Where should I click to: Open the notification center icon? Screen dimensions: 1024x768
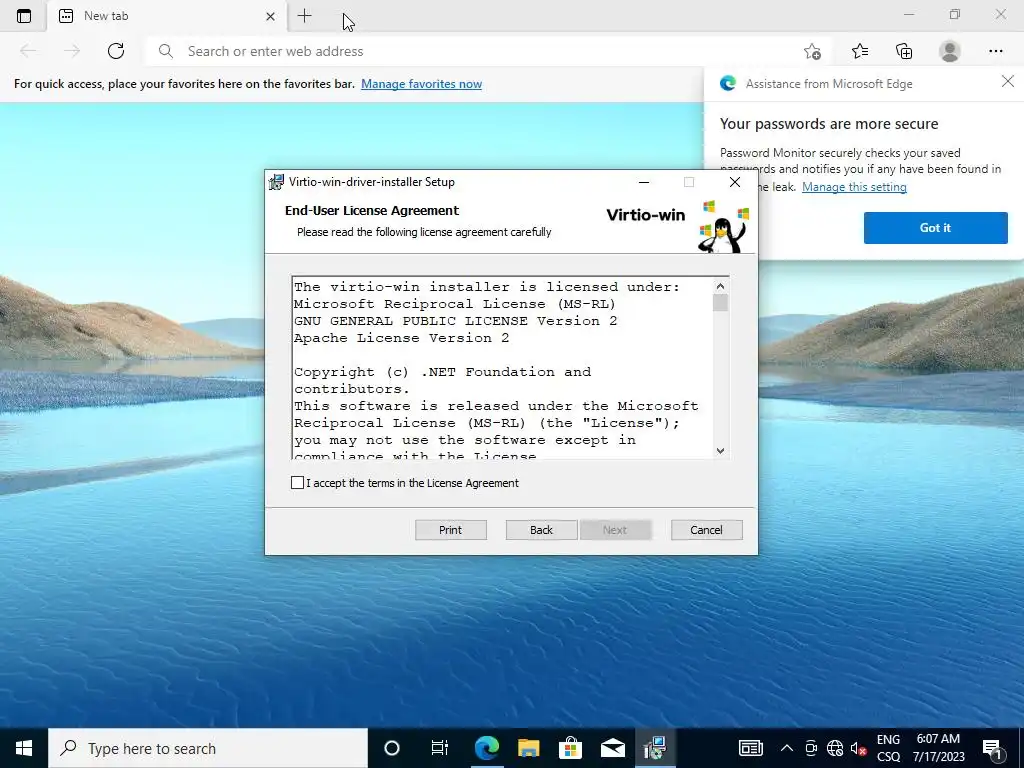[993, 748]
